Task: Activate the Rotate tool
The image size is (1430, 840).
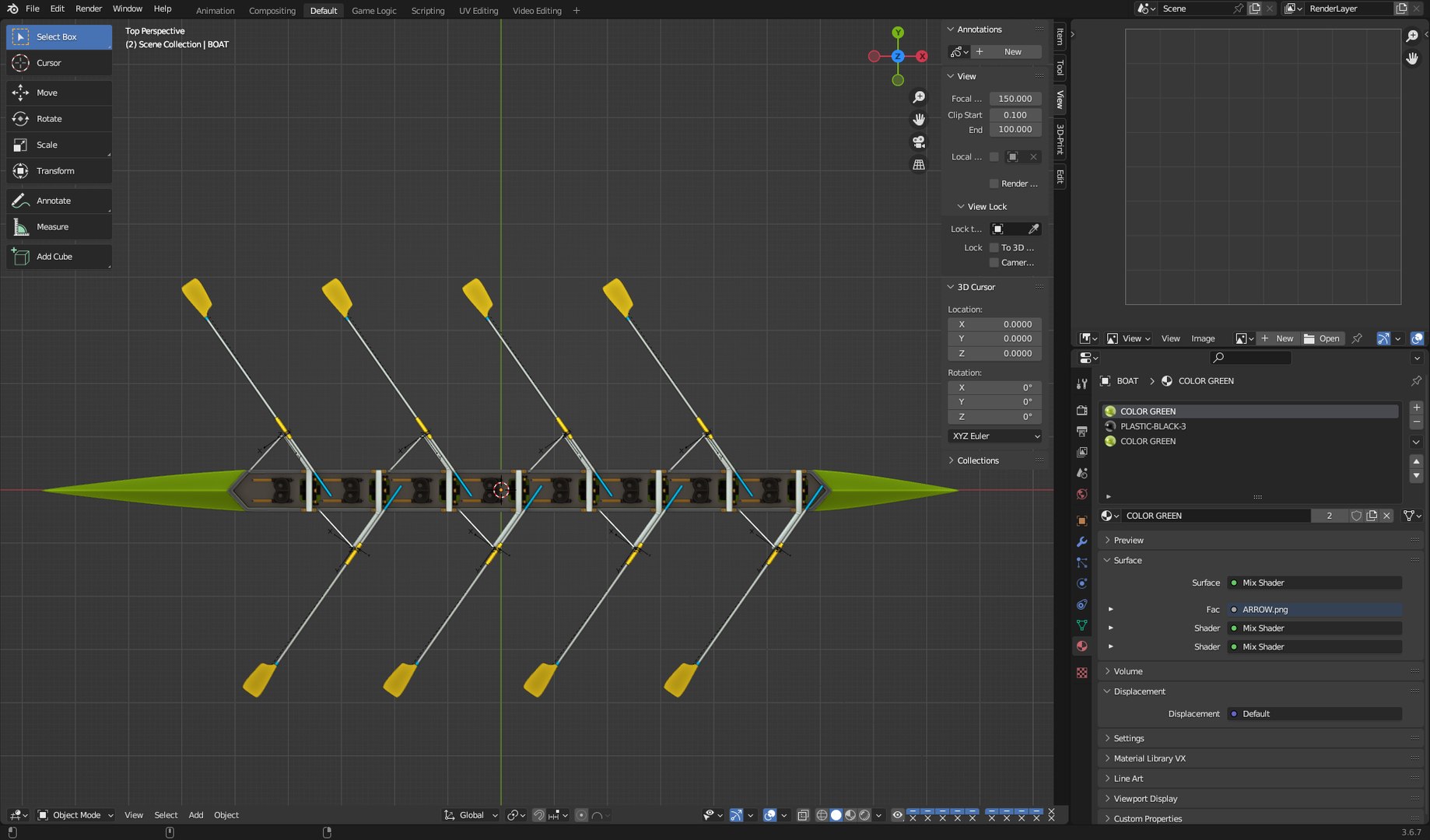Action: pos(59,119)
